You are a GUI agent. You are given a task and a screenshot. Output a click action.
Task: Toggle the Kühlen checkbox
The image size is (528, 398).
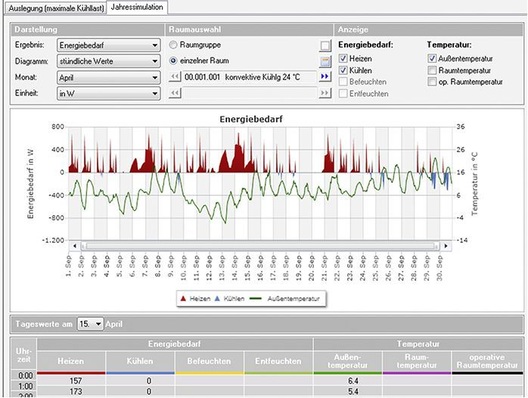343,70
